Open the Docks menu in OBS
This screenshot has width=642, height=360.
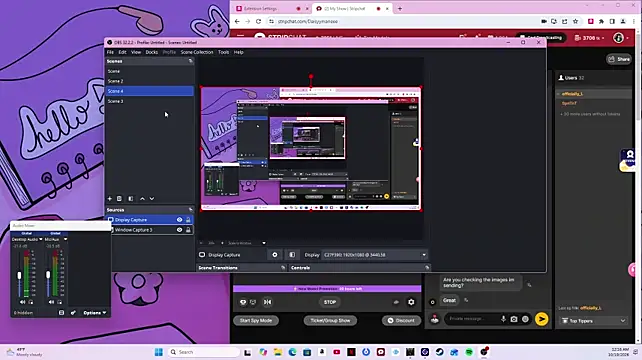click(x=151, y=52)
